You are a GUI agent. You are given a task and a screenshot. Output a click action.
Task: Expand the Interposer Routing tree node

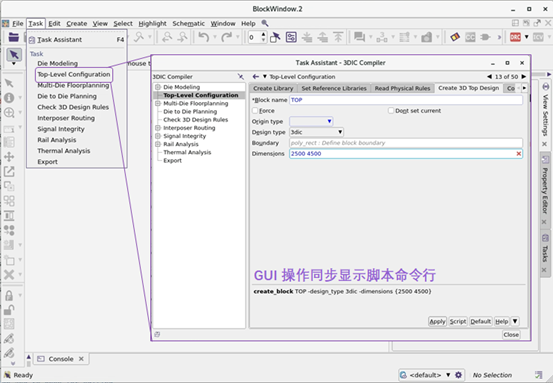click(158, 128)
